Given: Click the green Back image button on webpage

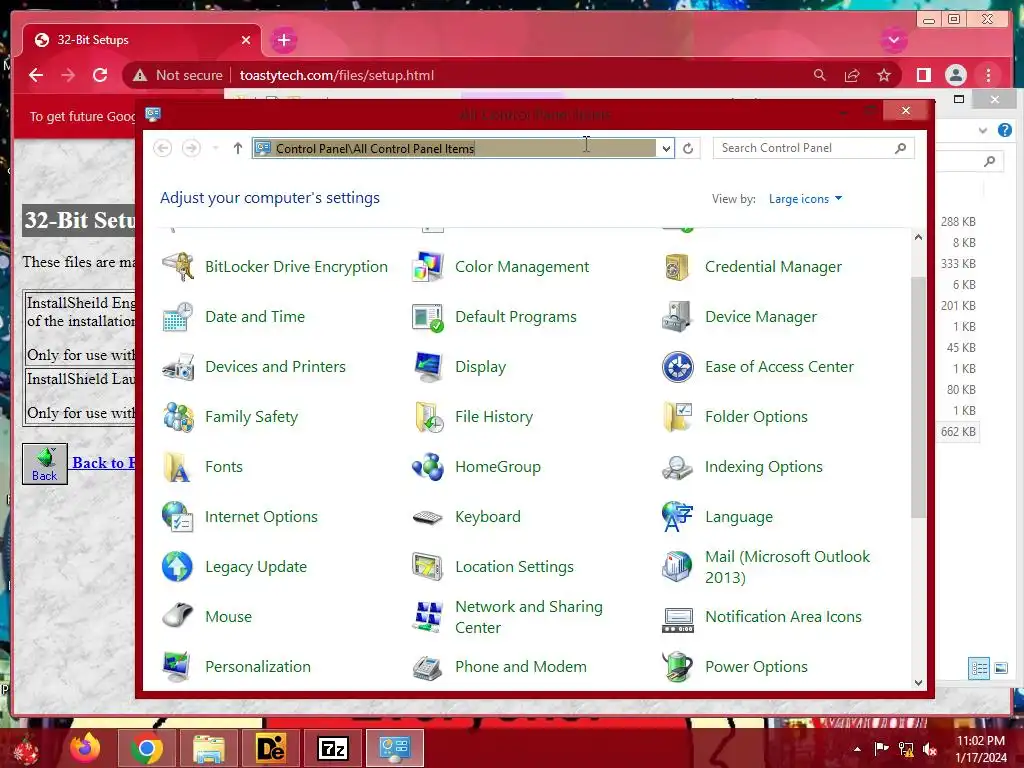Looking at the screenshot, I should tap(44, 464).
